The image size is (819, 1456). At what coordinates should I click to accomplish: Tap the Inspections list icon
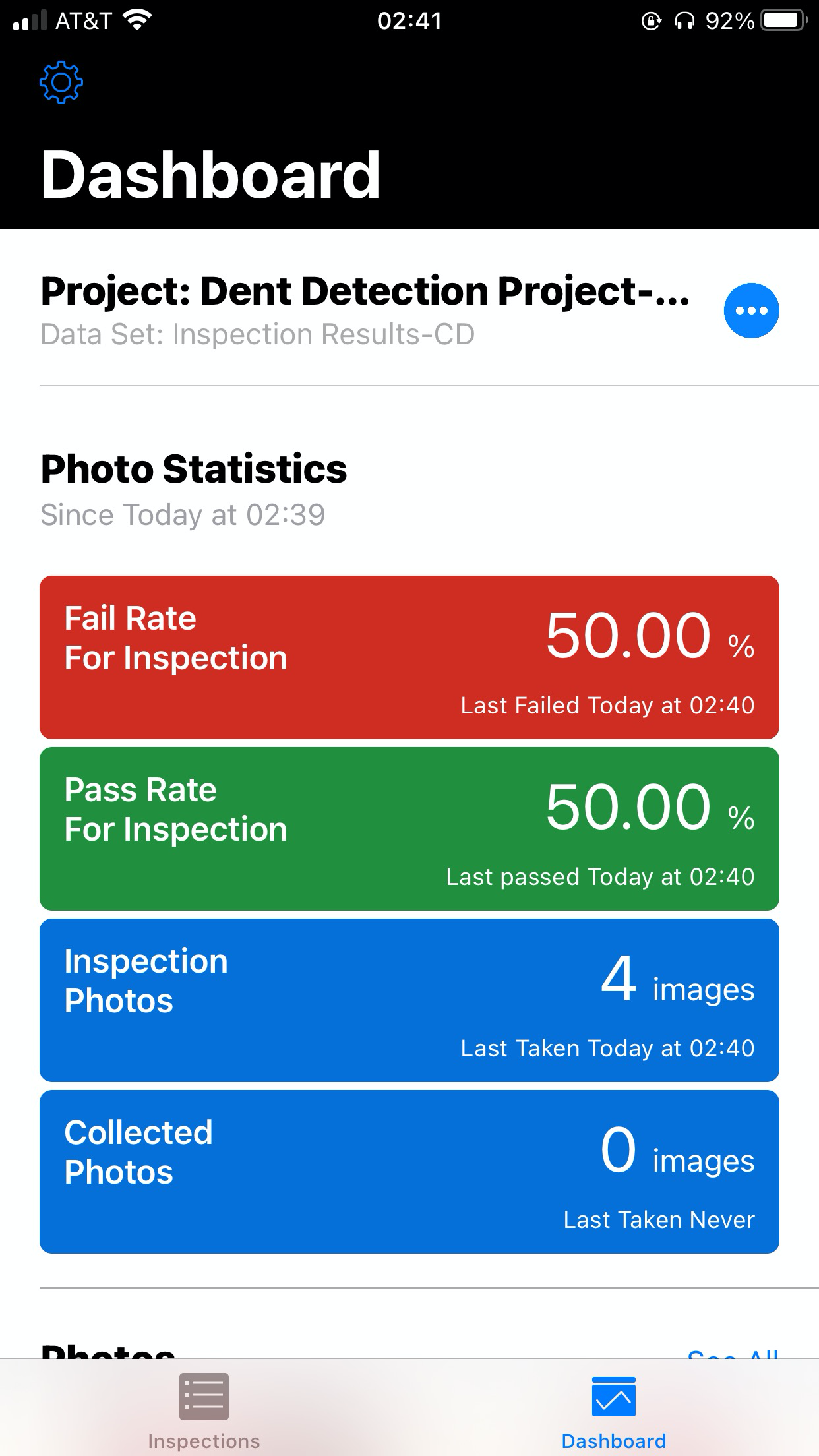[204, 1396]
